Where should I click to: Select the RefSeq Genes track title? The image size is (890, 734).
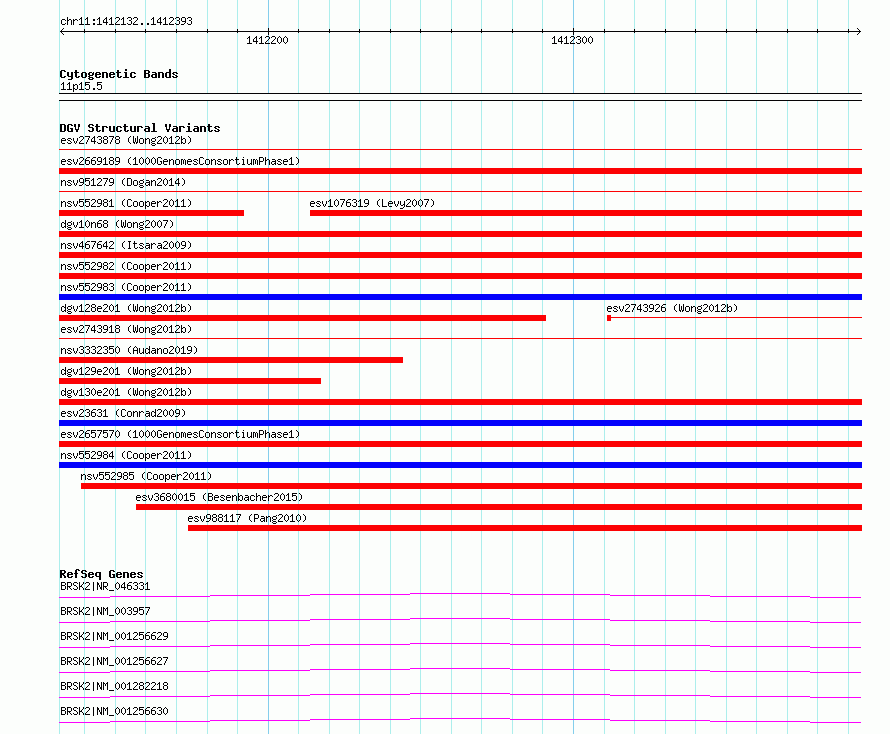point(101,574)
